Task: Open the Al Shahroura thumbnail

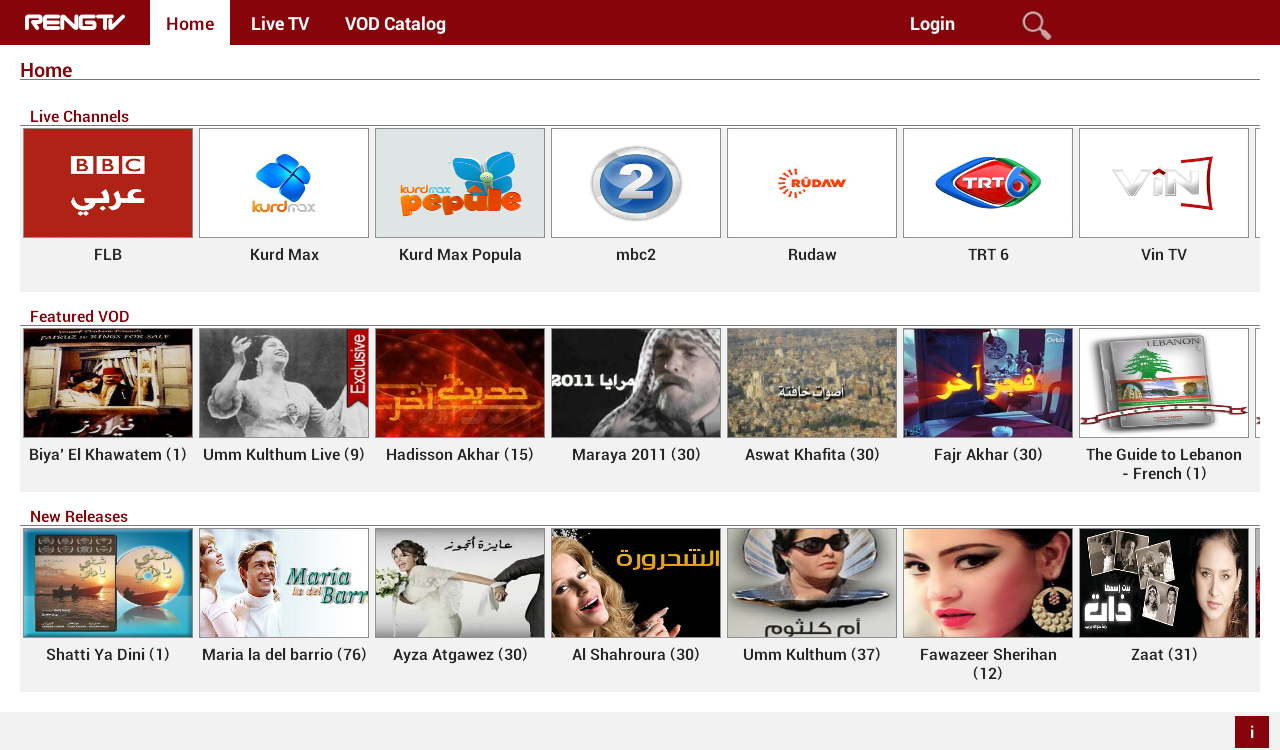Action: [x=636, y=583]
